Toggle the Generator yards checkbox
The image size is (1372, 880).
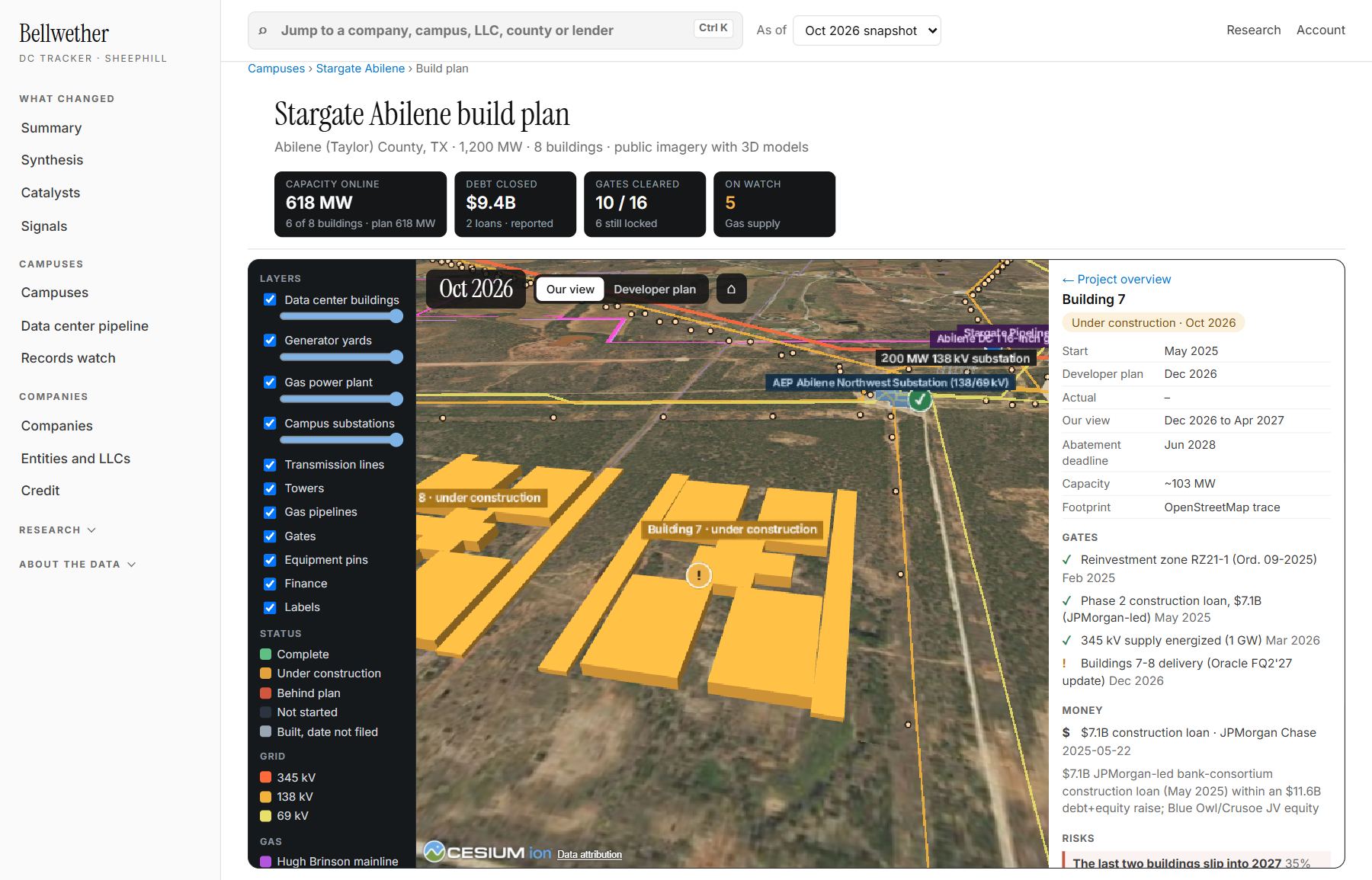click(x=270, y=341)
